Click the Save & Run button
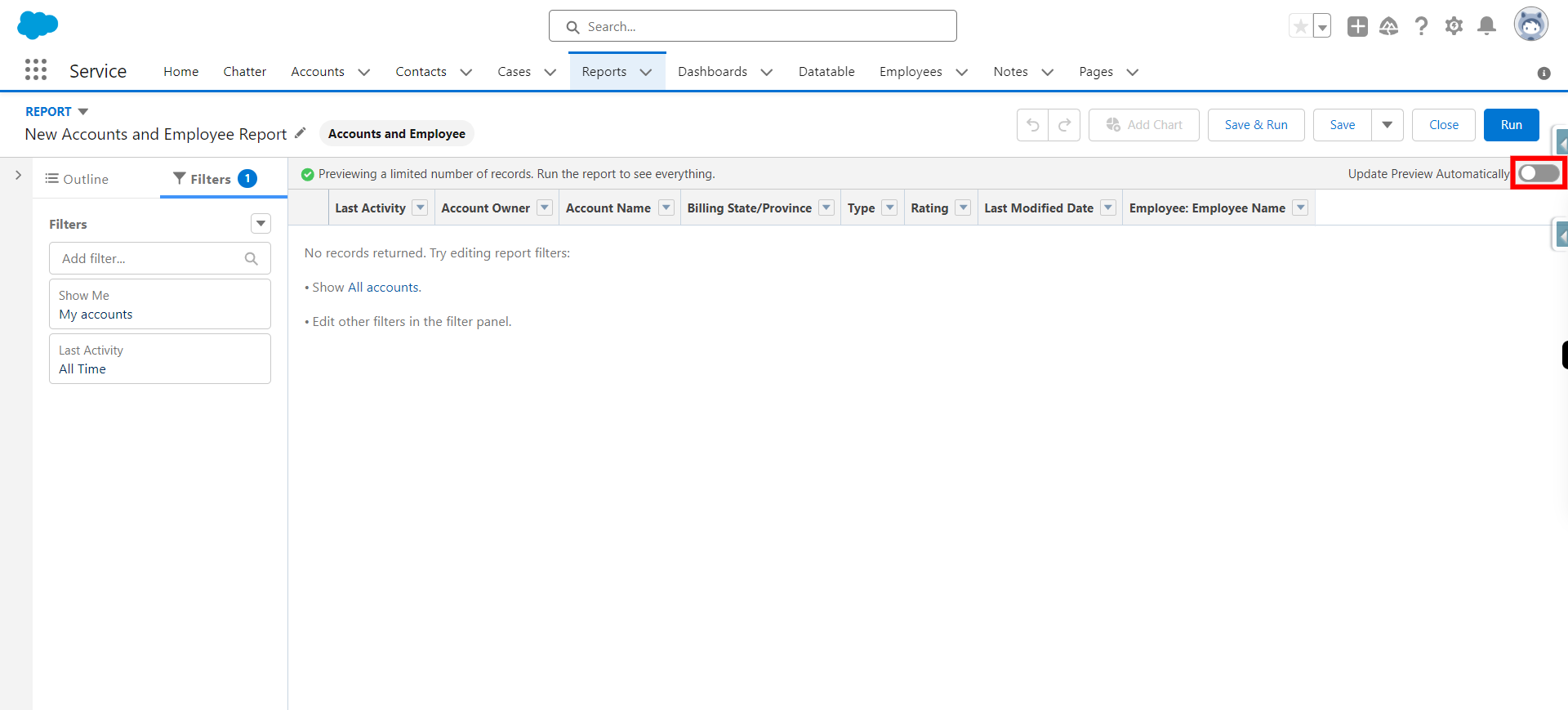Image resolution: width=1568 pixels, height=710 pixels. click(x=1256, y=125)
